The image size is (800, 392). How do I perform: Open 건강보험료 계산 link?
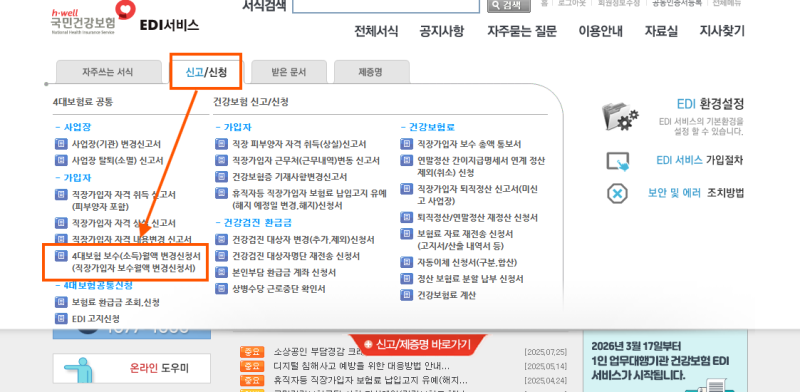[x=446, y=295]
